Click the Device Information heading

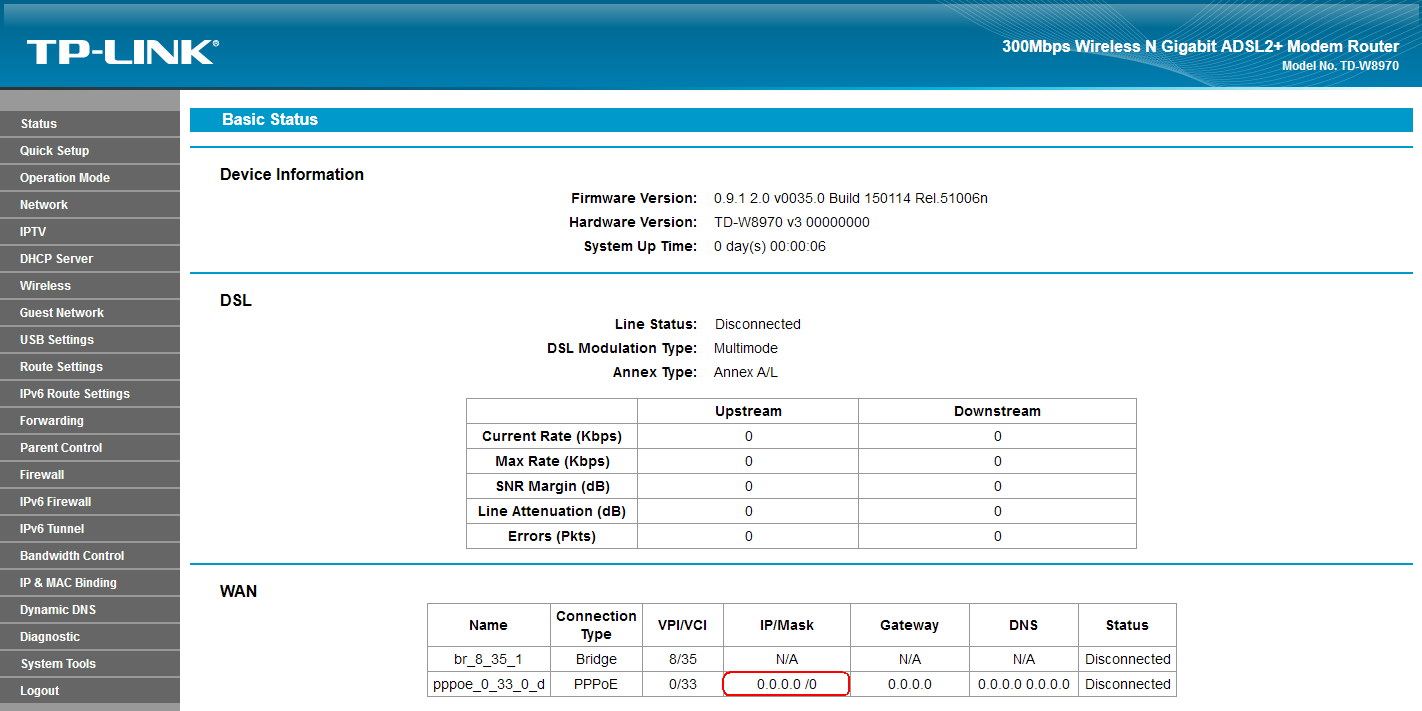pyautogui.click(x=292, y=174)
